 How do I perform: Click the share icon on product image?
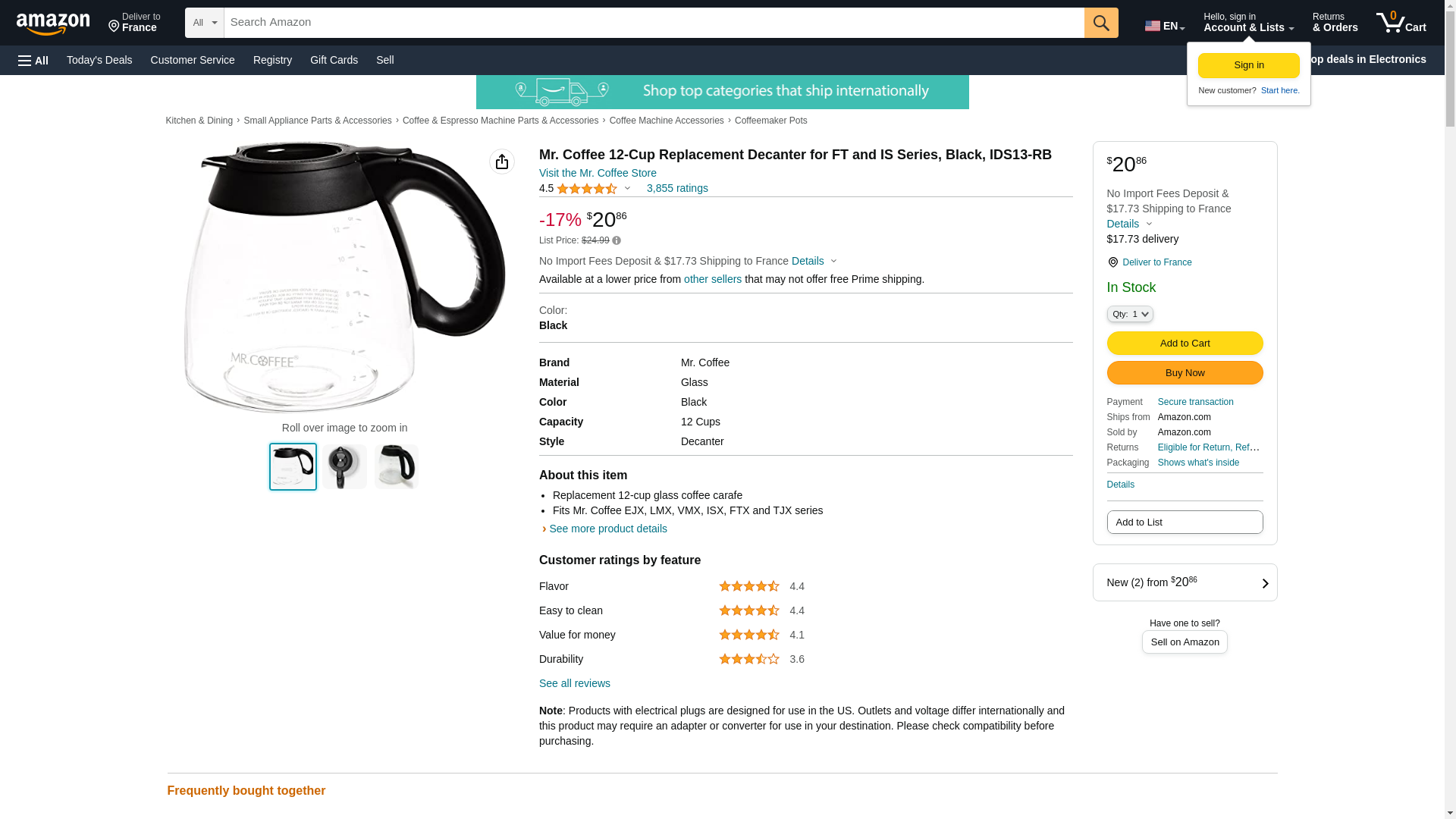pyautogui.click(x=501, y=162)
